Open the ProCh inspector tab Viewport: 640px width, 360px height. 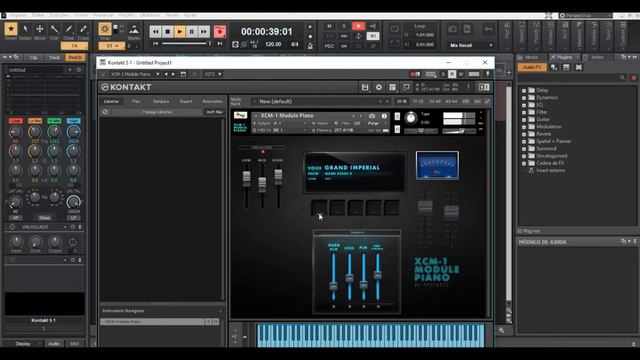[x=75, y=58]
